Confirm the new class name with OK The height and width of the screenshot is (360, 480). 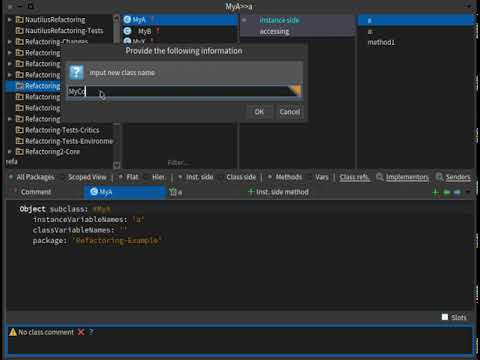[259, 112]
